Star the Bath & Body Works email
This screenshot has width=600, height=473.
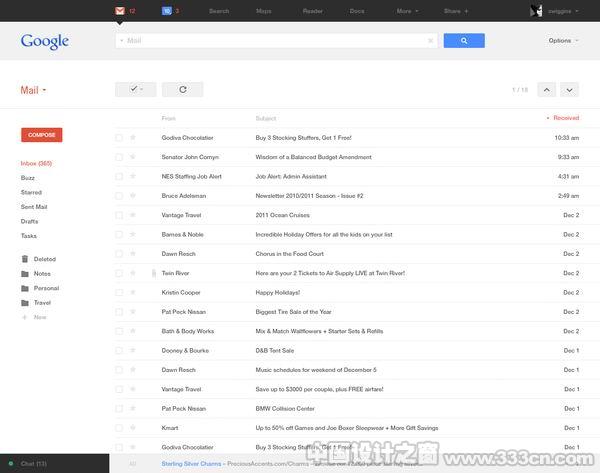[133, 331]
